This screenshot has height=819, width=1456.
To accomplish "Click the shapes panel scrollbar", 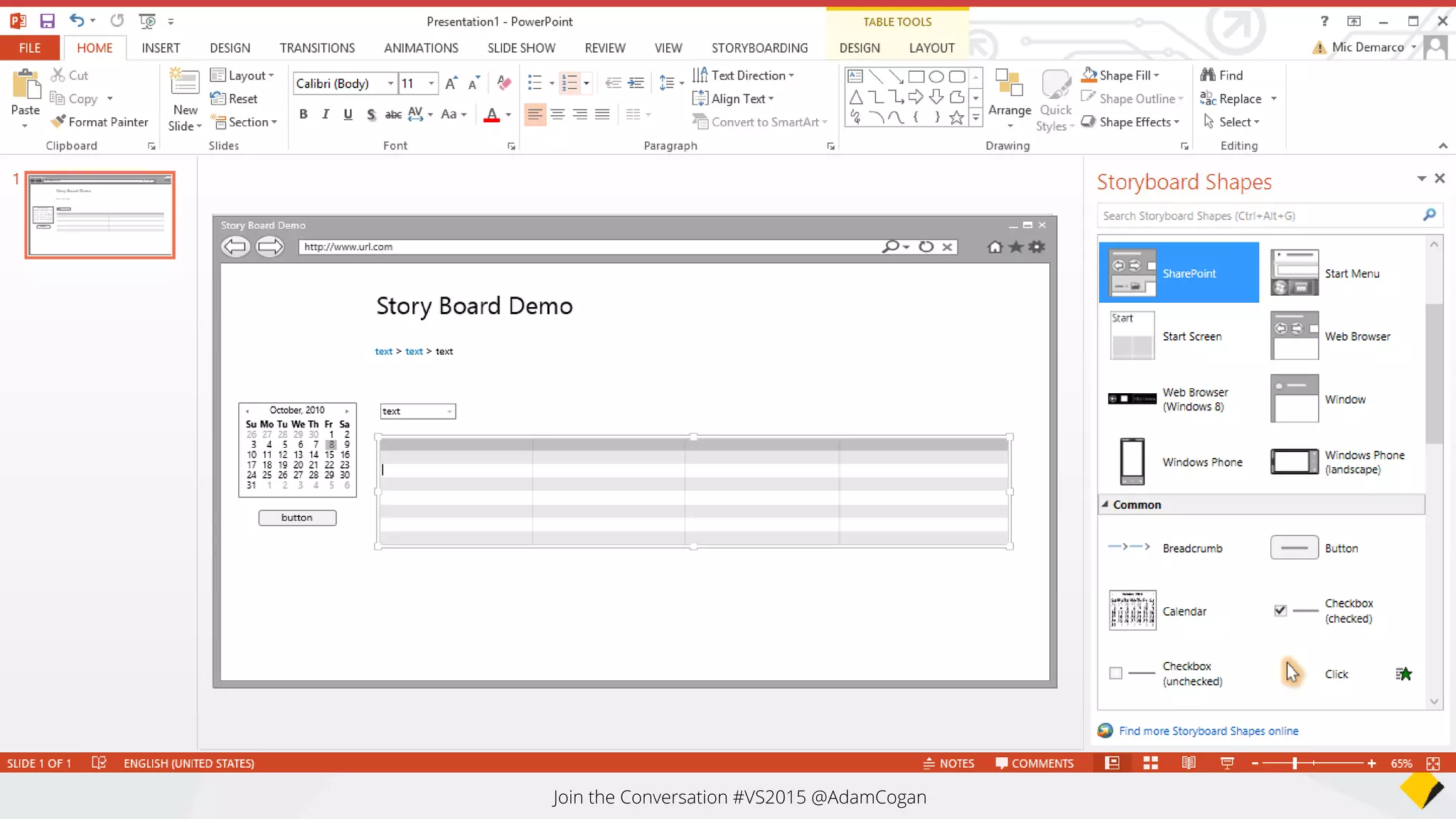I will coord(1434,373).
